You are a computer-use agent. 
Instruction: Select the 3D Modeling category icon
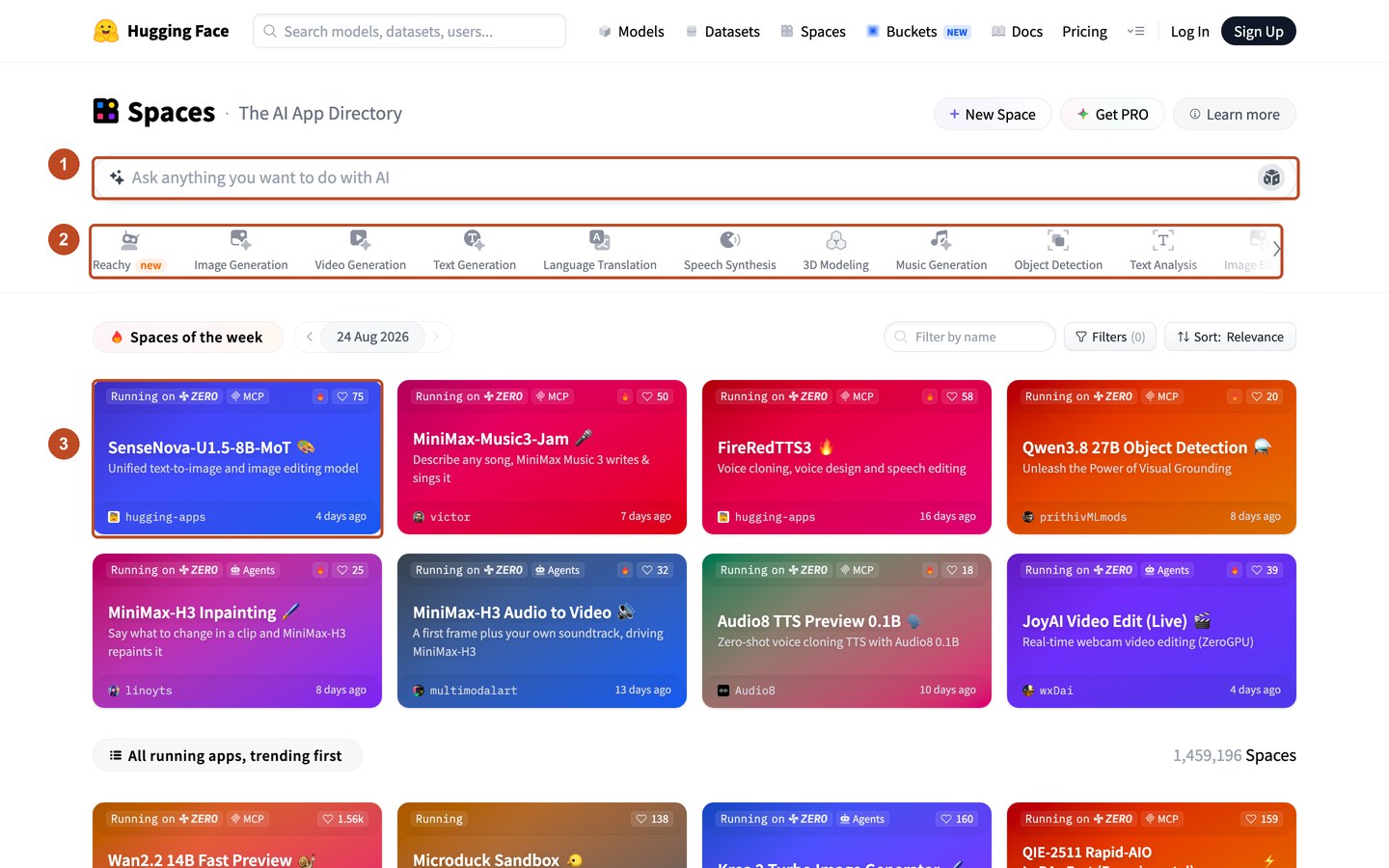pyautogui.click(x=836, y=239)
